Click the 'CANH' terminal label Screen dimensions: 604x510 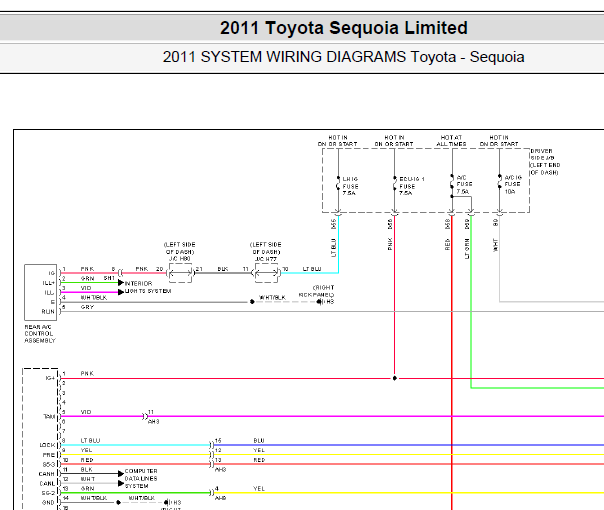[47, 474]
